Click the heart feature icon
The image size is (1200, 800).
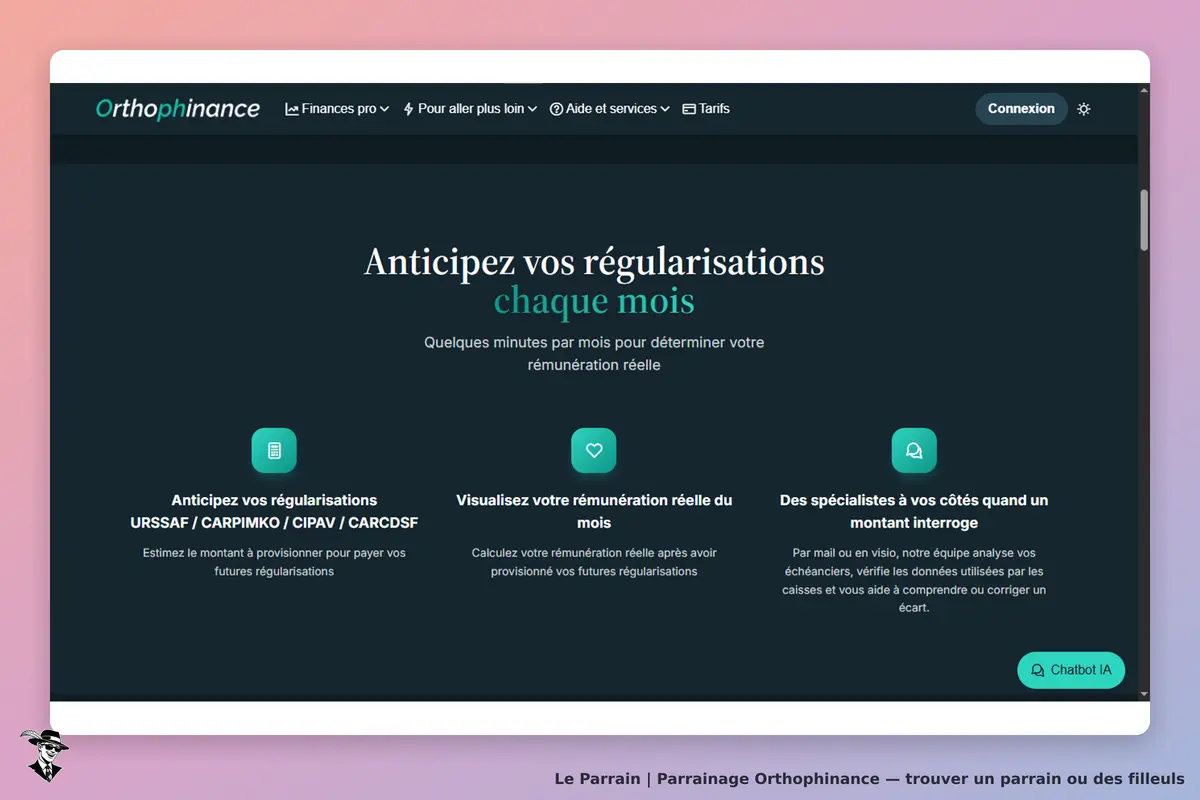(594, 451)
